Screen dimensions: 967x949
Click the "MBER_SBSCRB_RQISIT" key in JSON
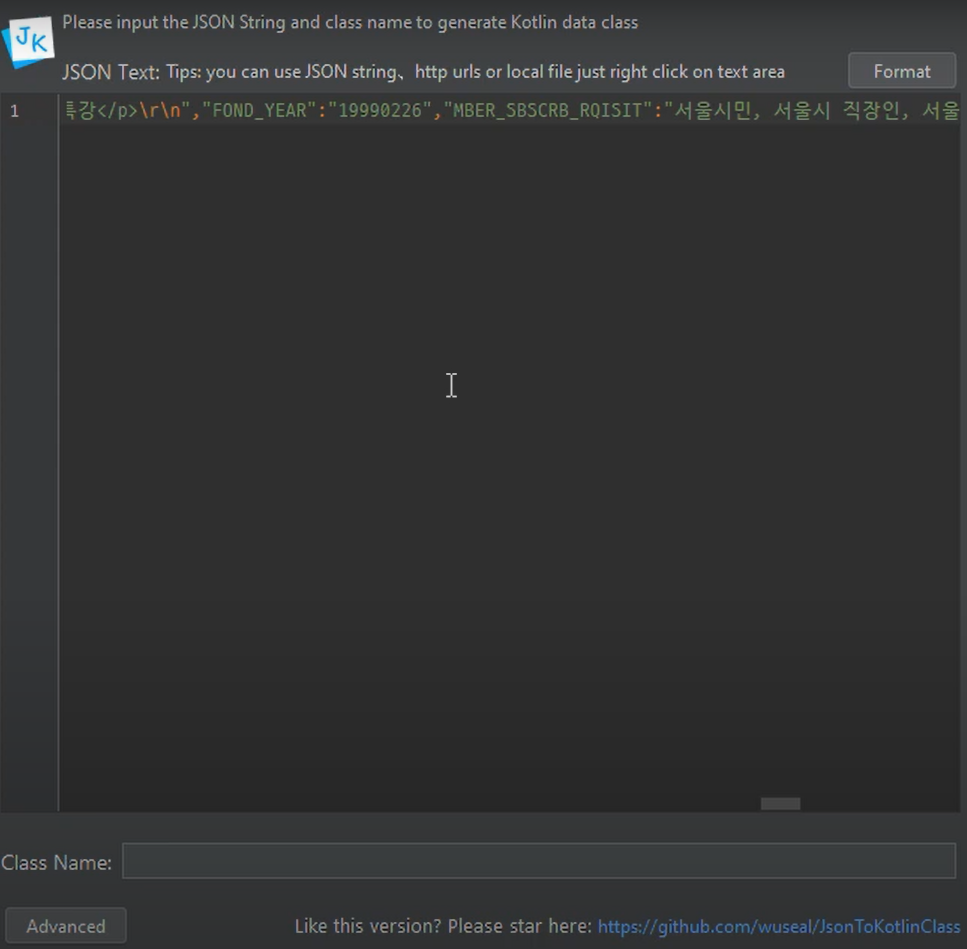click(548, 110)
